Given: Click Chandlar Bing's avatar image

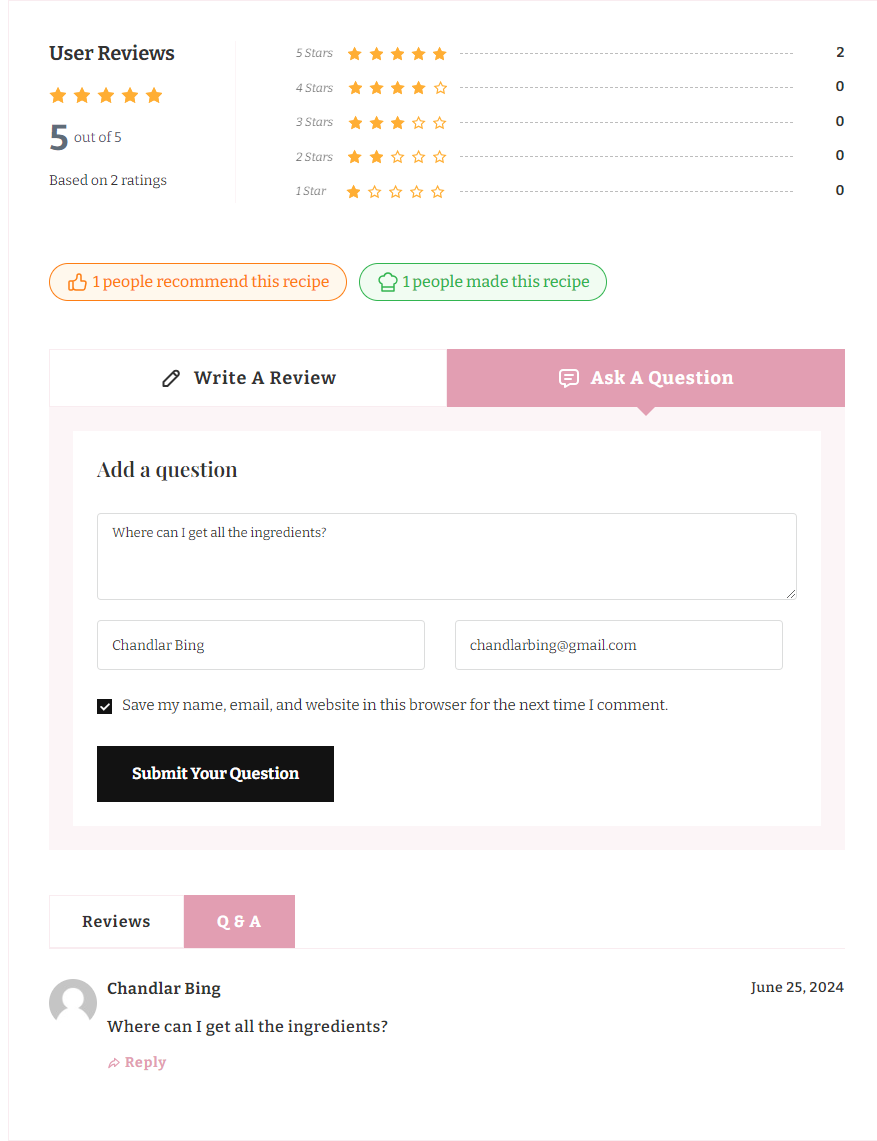Looking at the screenshot, I should point(73,1002).
